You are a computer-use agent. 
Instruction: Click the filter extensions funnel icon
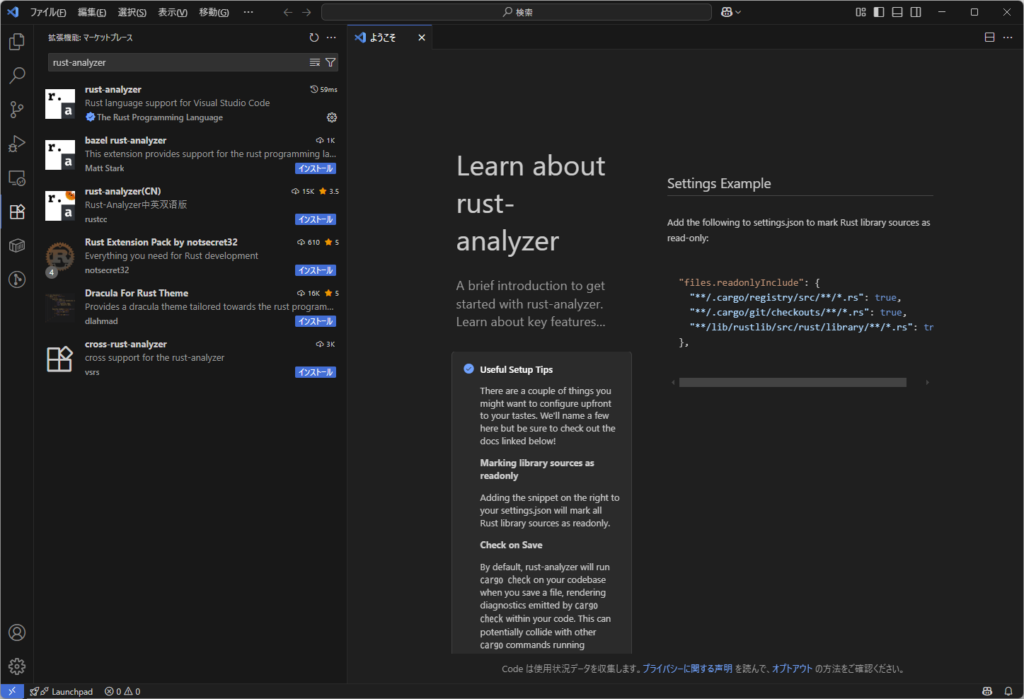330,63
